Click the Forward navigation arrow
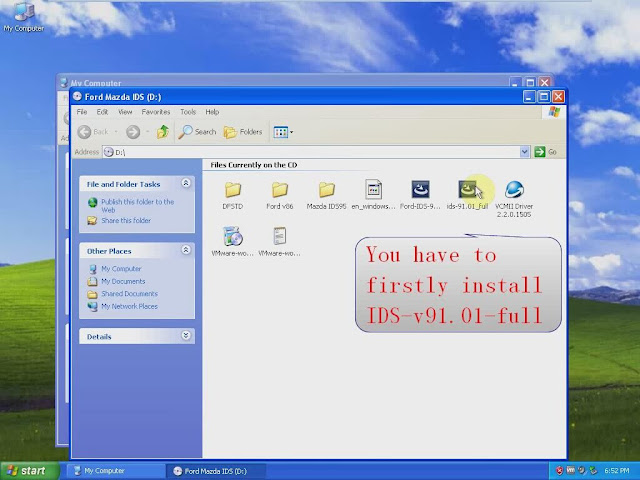 [133, 132]
